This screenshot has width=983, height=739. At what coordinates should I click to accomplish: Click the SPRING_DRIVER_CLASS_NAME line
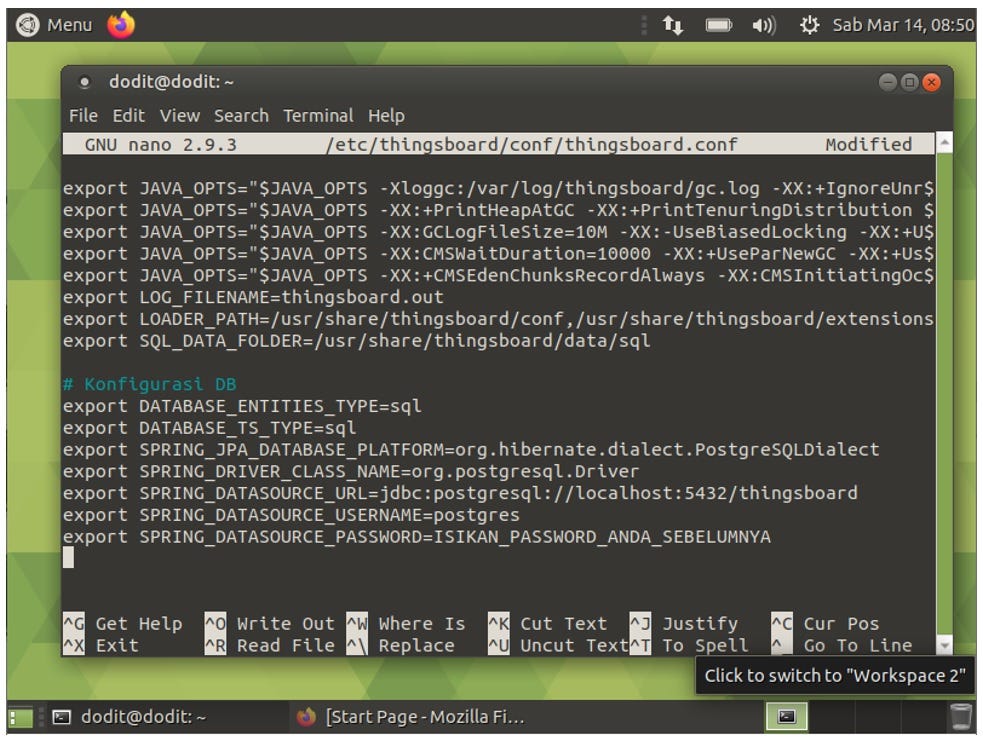pyautogui.click(x=351, y=471)
